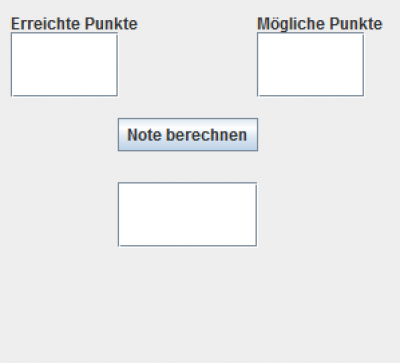Select the result field below Note berechnen

187,214
